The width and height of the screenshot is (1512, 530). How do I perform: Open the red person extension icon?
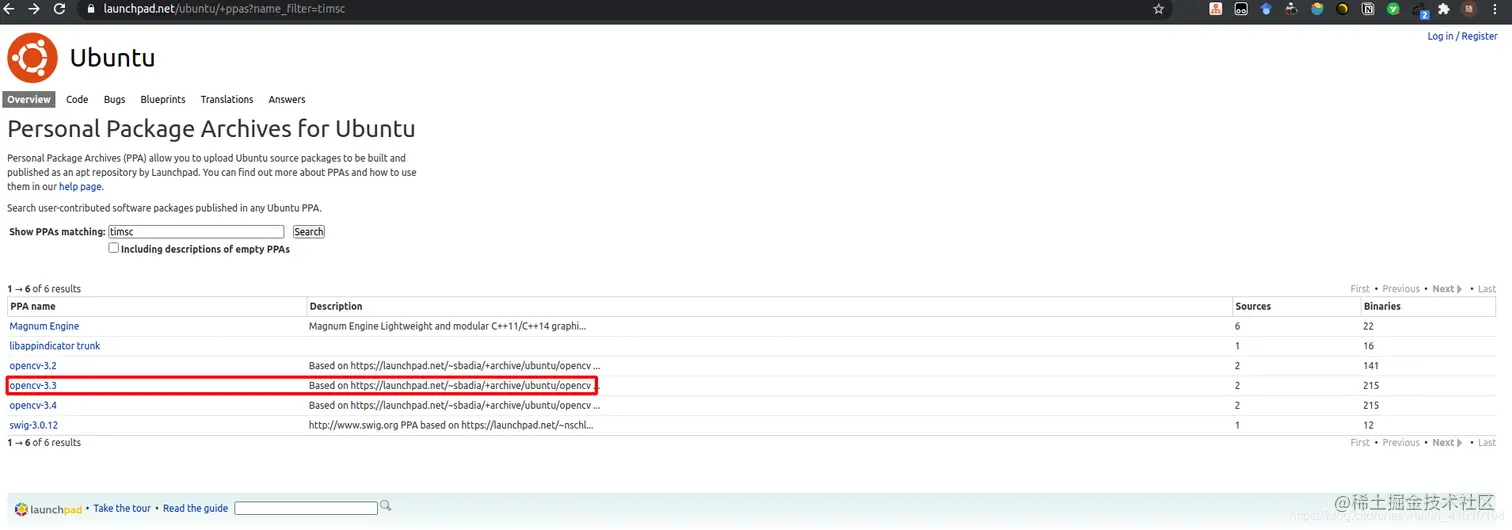(x=1216, y=9)
